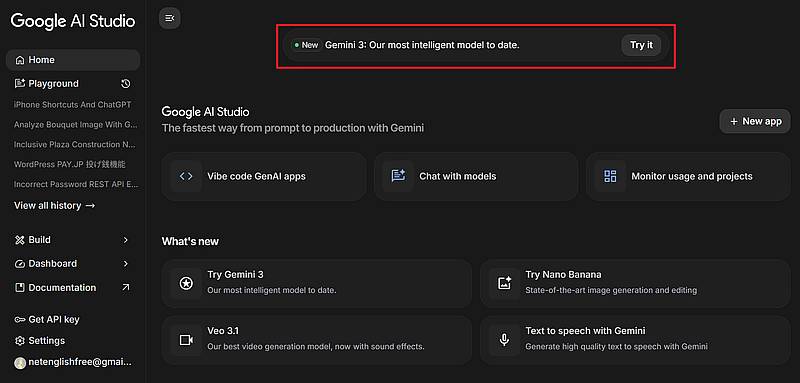Click the Try it button
The width and height of the screenshot is (800, 383).
click(x=641, y=45)
